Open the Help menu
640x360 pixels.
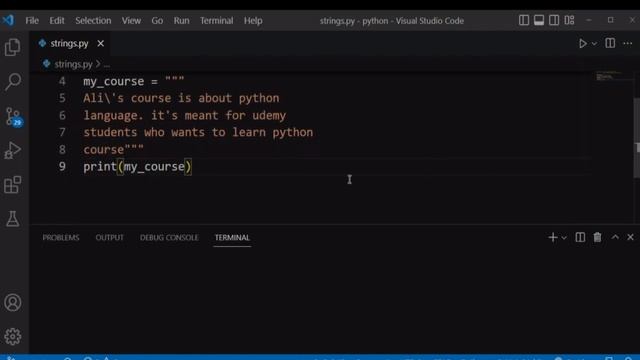(x=253, y=20)
